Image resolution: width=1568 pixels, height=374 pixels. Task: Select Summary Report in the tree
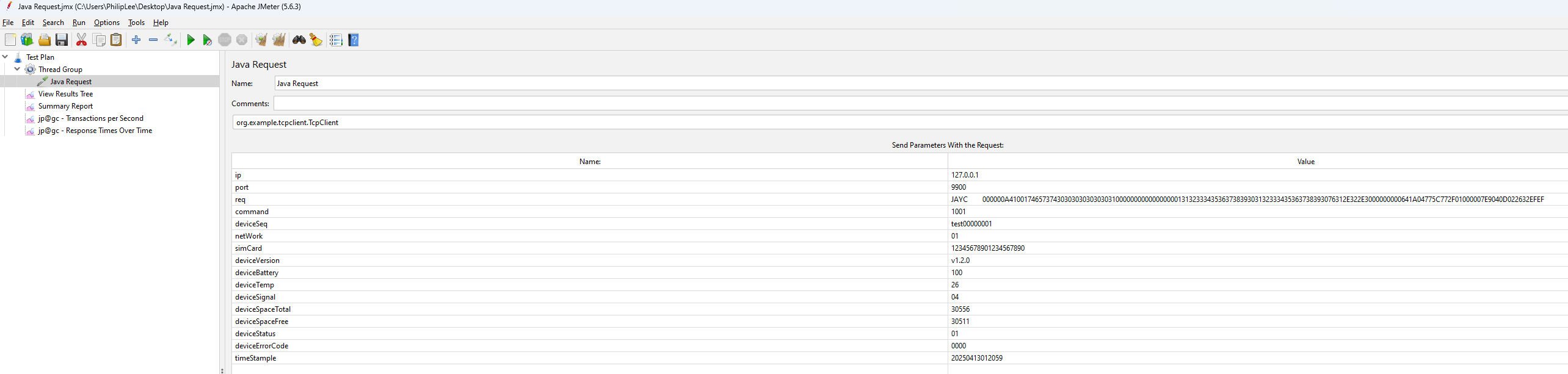(x=65, y=106)
